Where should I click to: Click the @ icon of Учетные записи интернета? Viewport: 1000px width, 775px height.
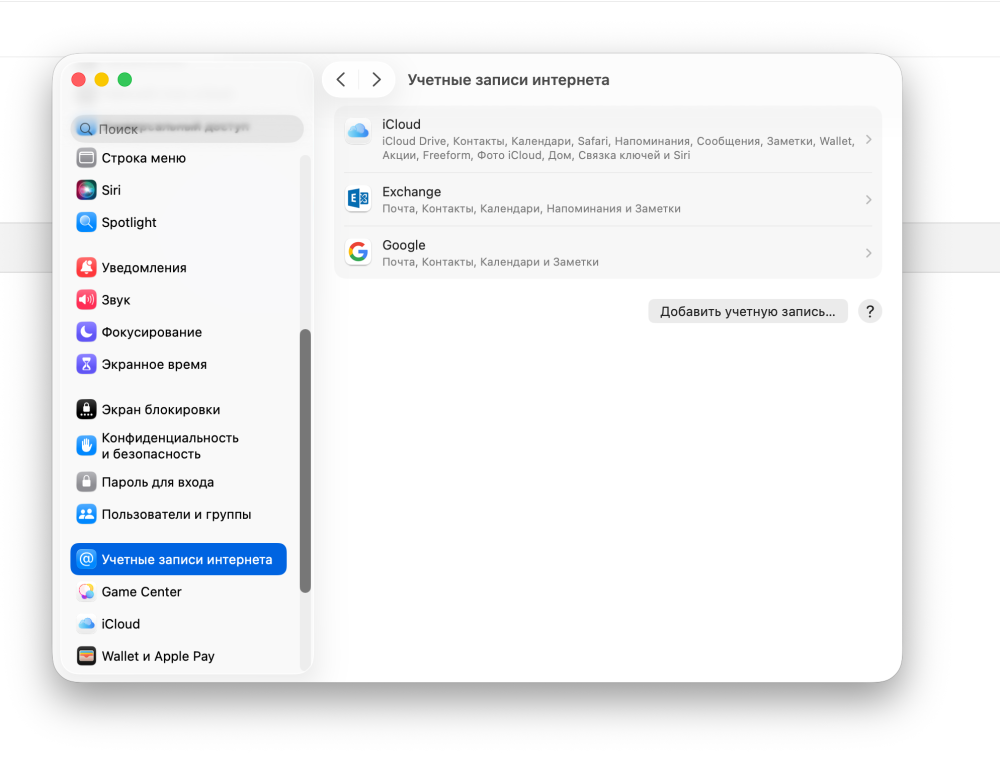click(x=86, y=559)
